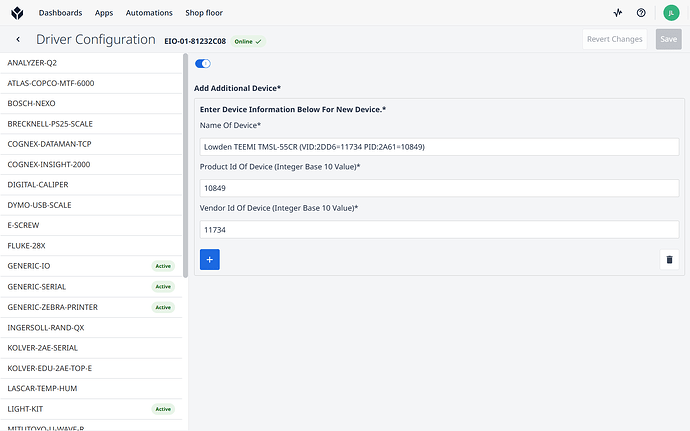Select the GENERIC-ZEBRA-PRINTER driver

point(91,307)
